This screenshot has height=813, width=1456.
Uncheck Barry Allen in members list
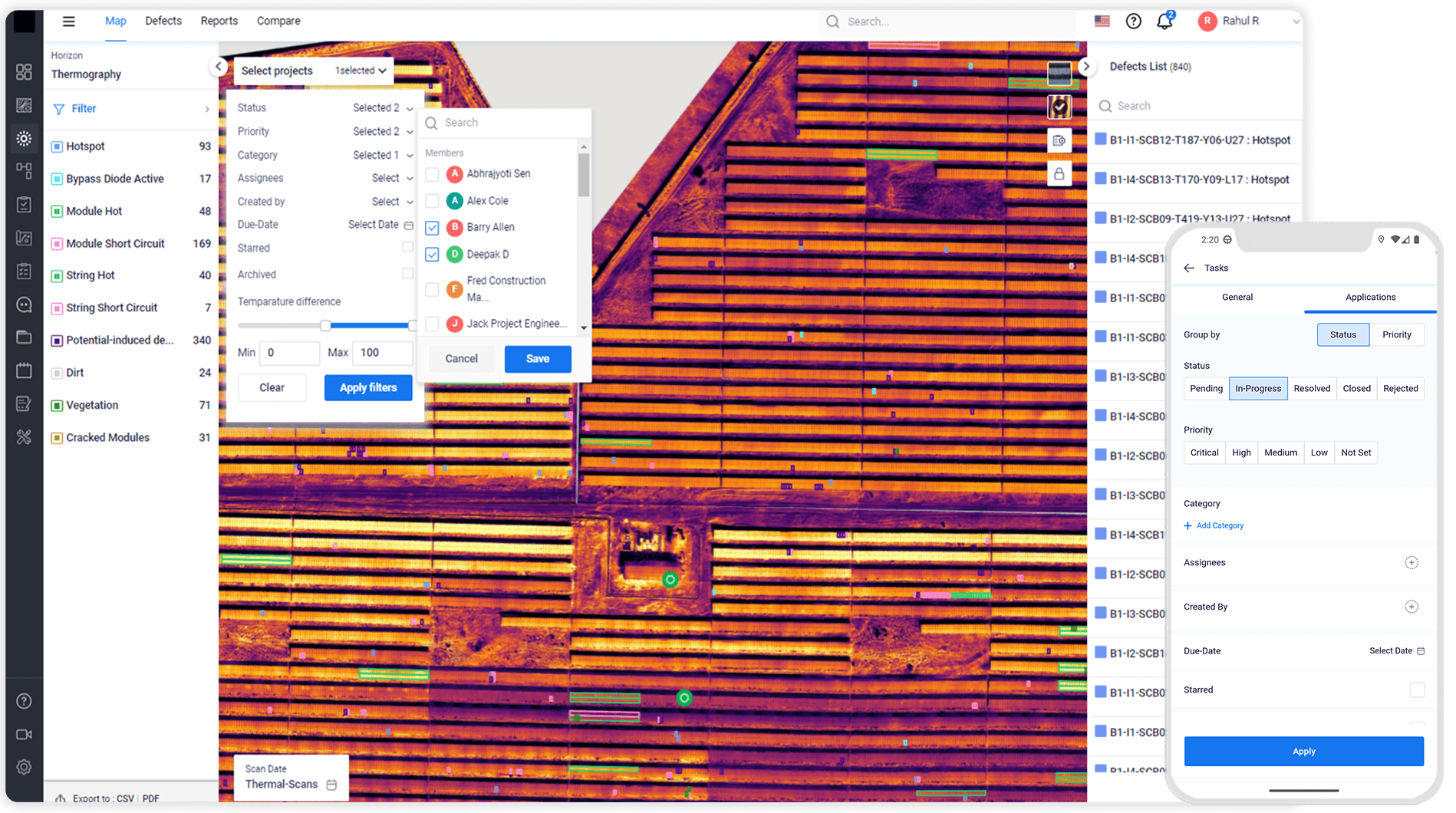pos(432,227)
